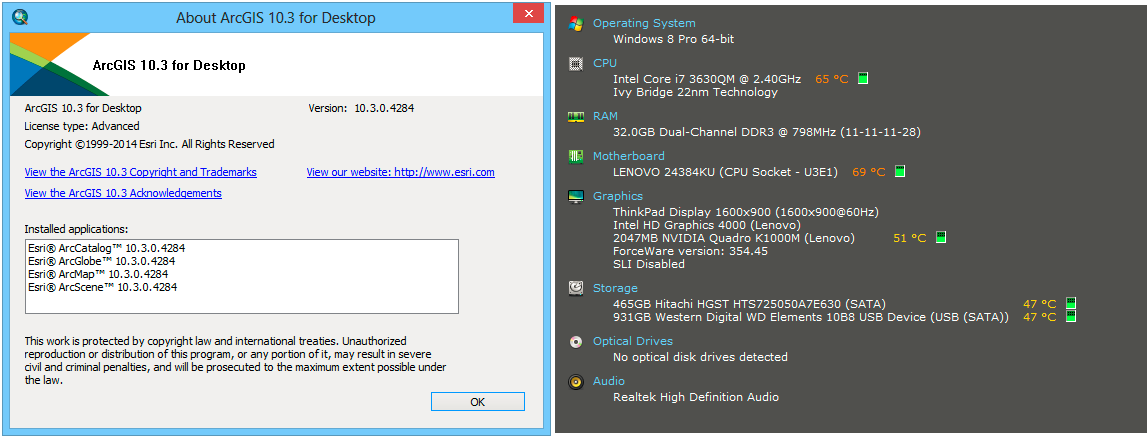Click the ArcGIS 10.3 for Desktop banner title
Screen dimensions: 1148x444
[169, 65]
